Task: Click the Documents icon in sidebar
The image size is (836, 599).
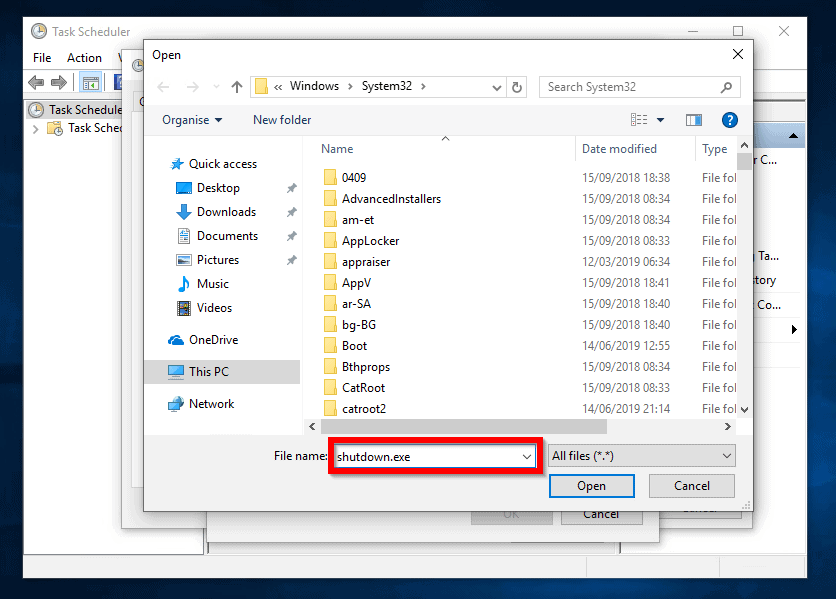Action: tap(184, 236)
